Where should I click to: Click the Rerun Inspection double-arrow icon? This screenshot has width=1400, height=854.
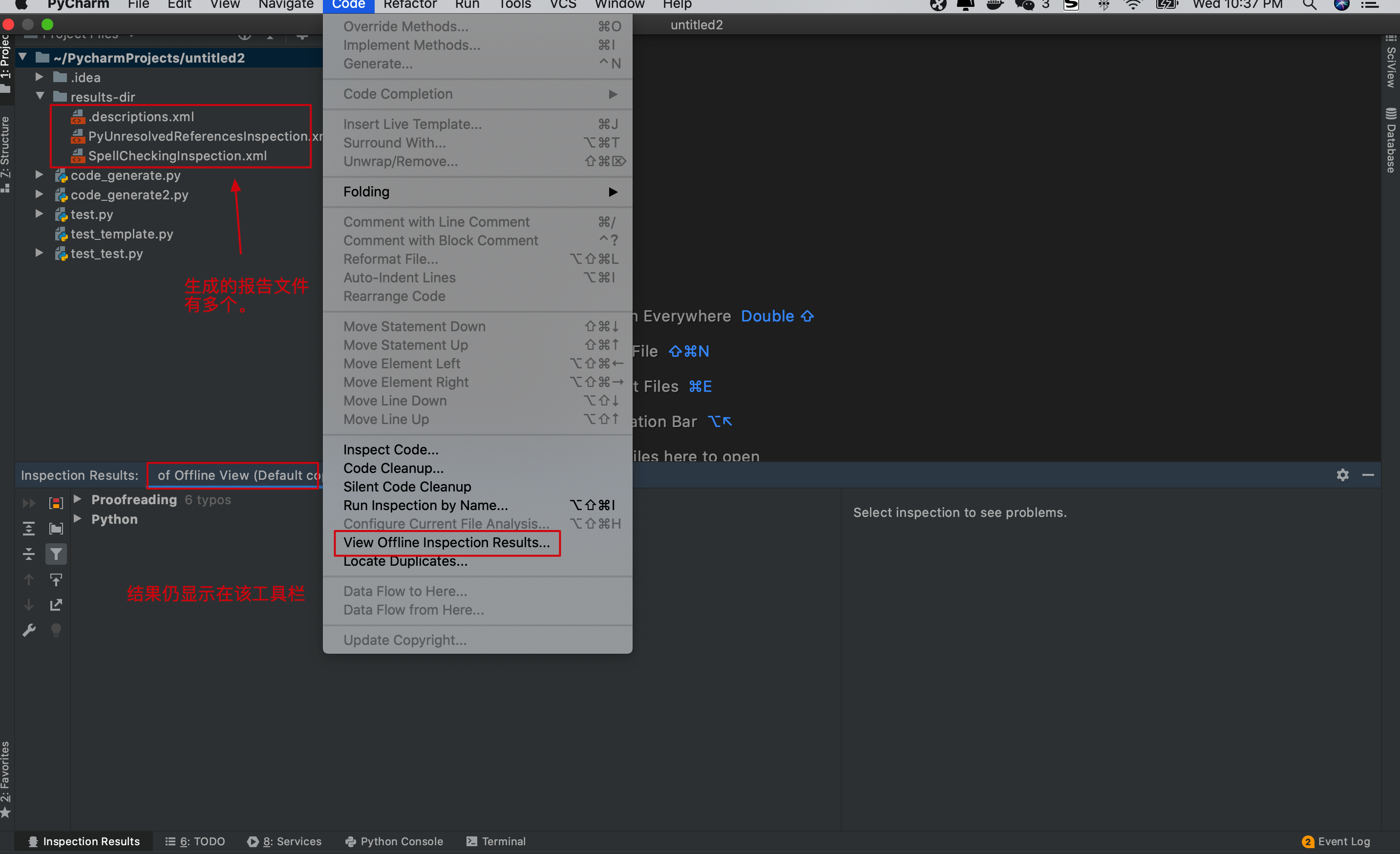click(x=28, y=503)
